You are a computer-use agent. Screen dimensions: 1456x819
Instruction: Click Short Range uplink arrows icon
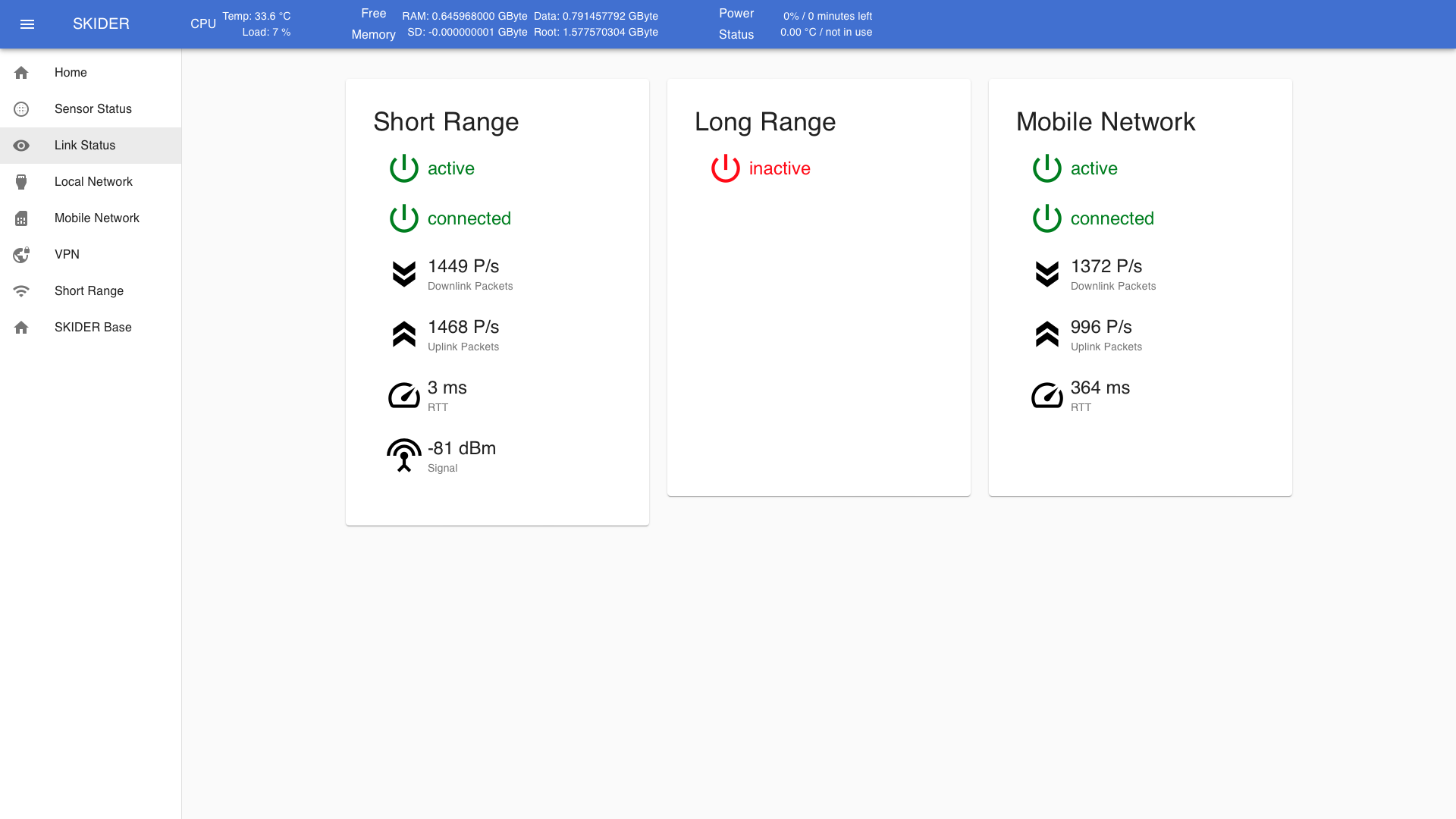404,334
